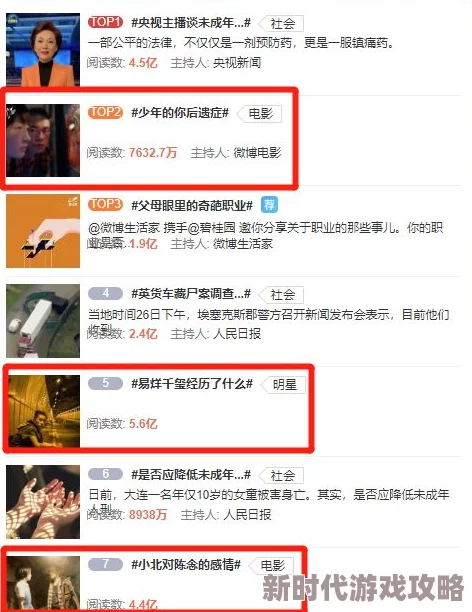Viewport: 472px width, 612px height.
Task: Click the blue 荐 recommendation icon
Action: 269,205
